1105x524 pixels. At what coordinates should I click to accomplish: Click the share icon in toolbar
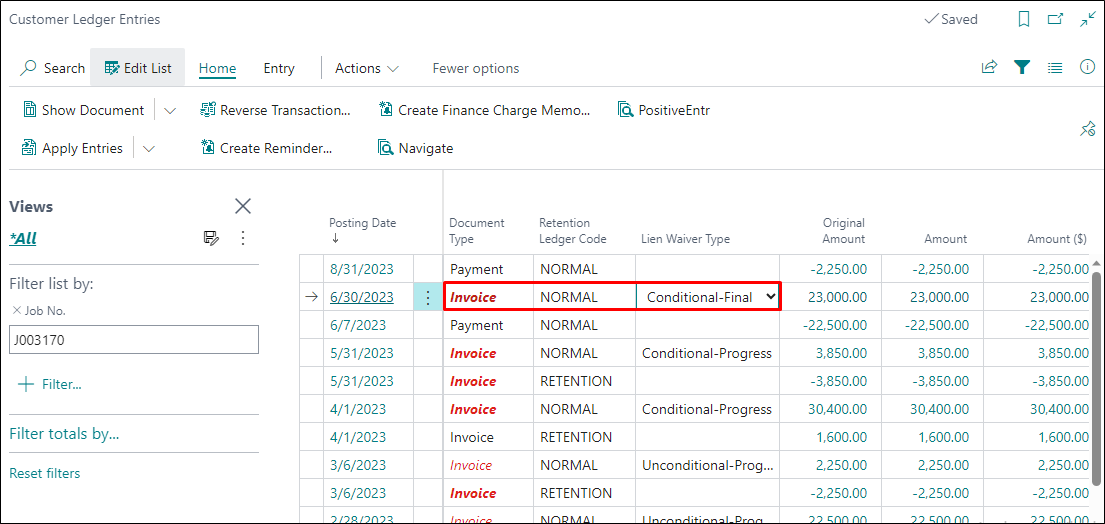(x=989, y=67)
